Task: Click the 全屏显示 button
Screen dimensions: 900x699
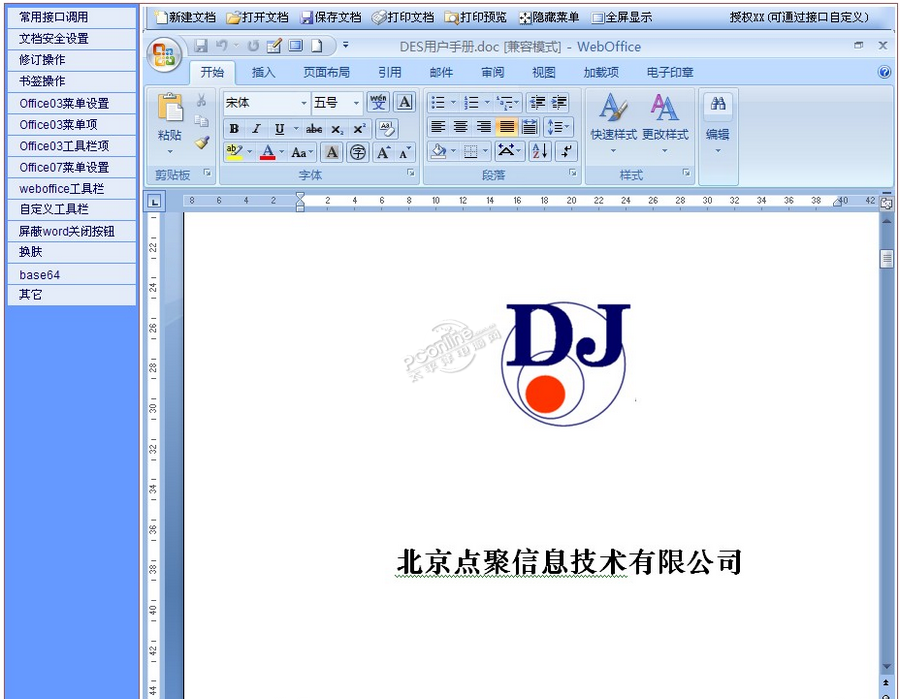Action: tap(622, 18)
